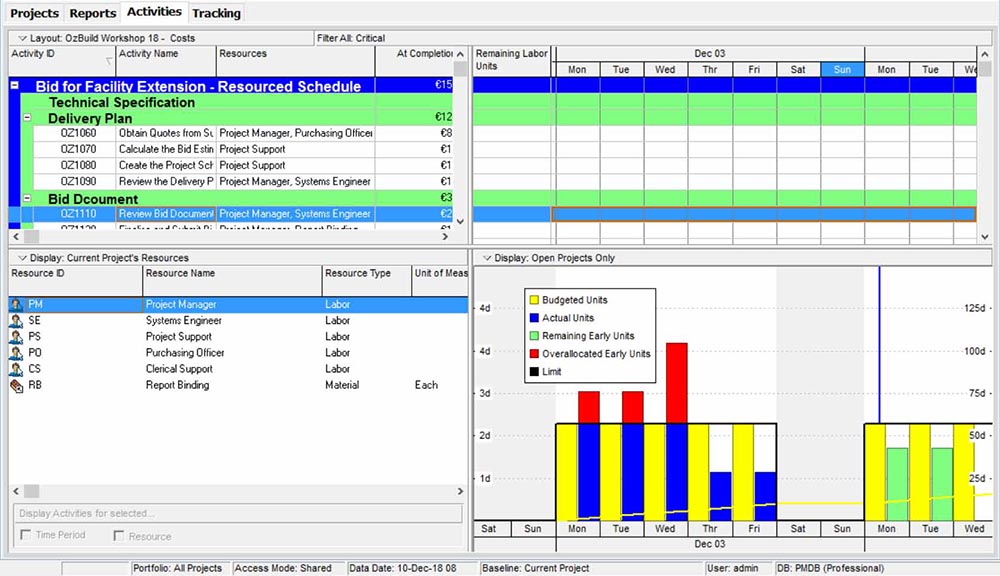The image size is (1000, 576).
Task: Click the red Overallocated Early Units legend swatch
Action: (x=534, y=354)
